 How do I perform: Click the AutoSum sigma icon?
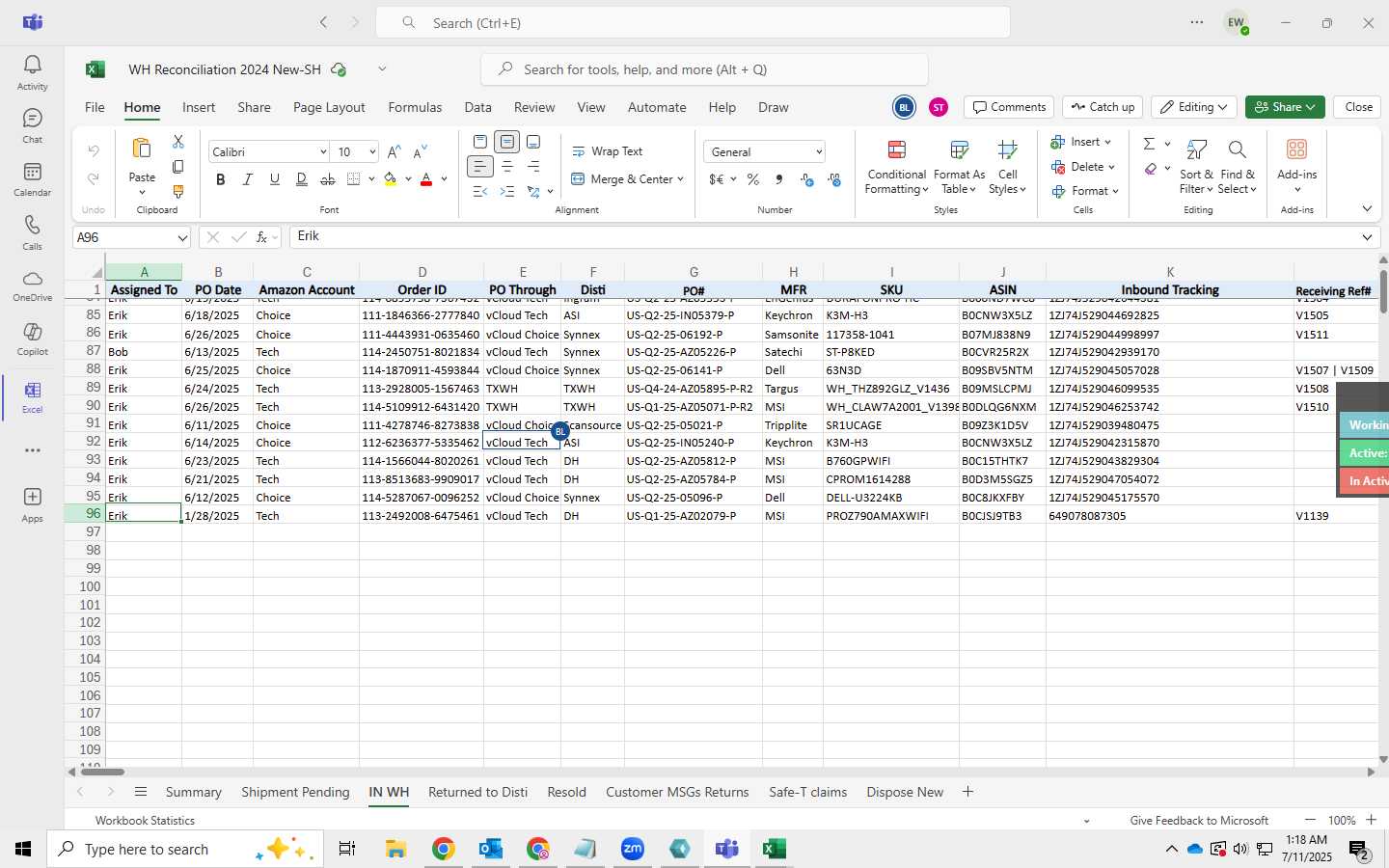pos(1149,144)
